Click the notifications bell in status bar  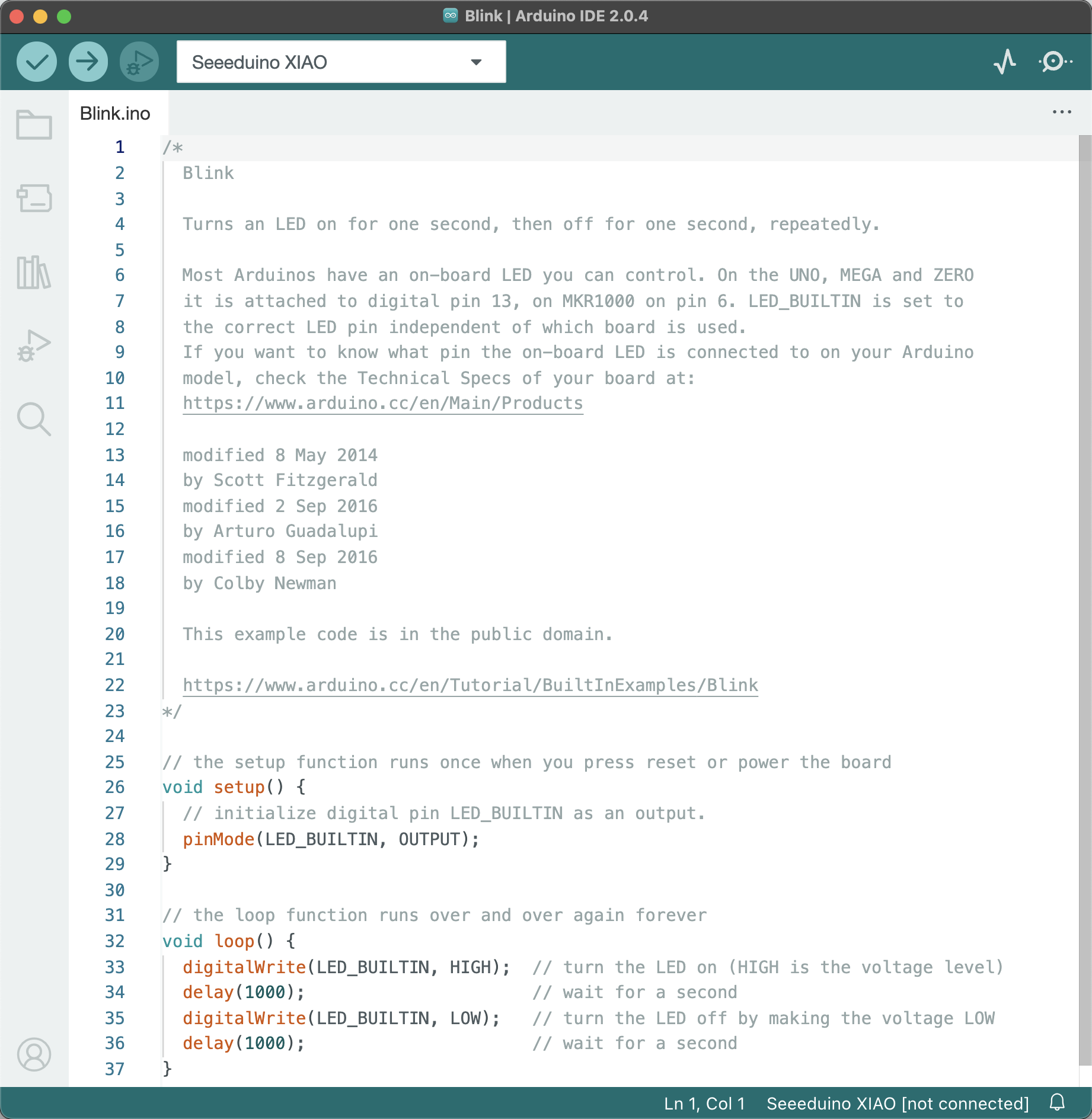(1057, 1102)
